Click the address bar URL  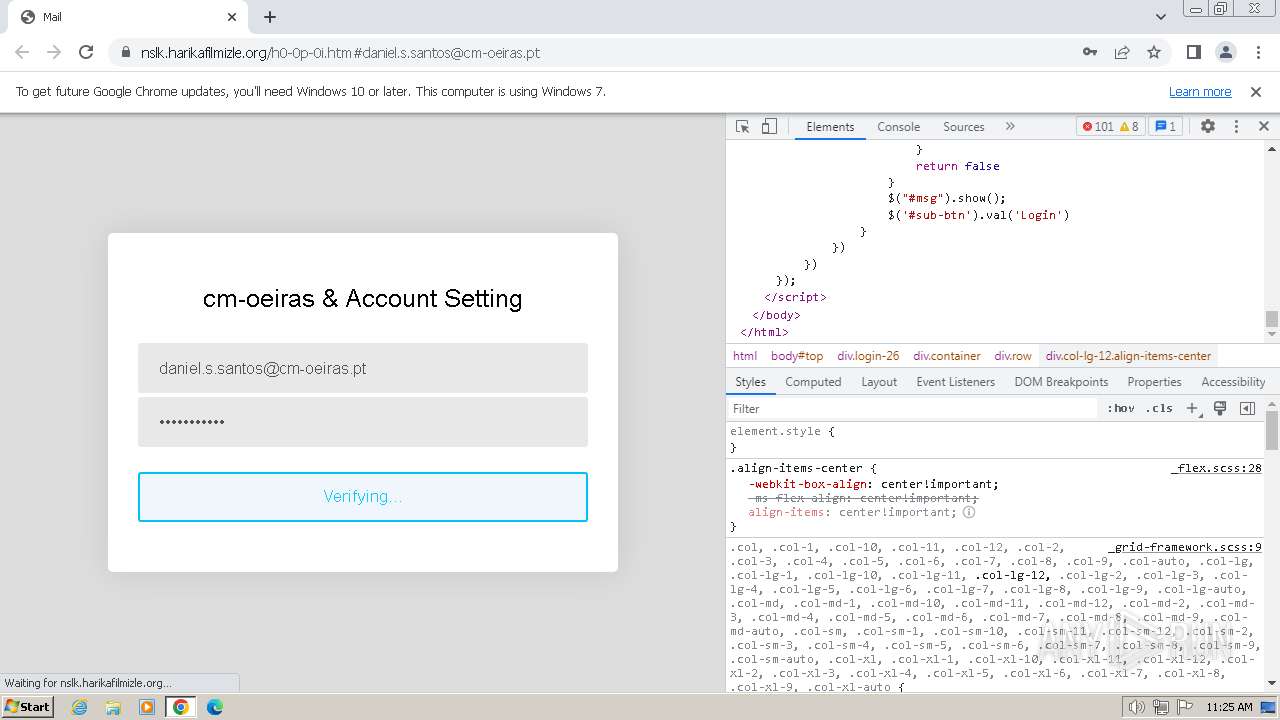[340, 53]
